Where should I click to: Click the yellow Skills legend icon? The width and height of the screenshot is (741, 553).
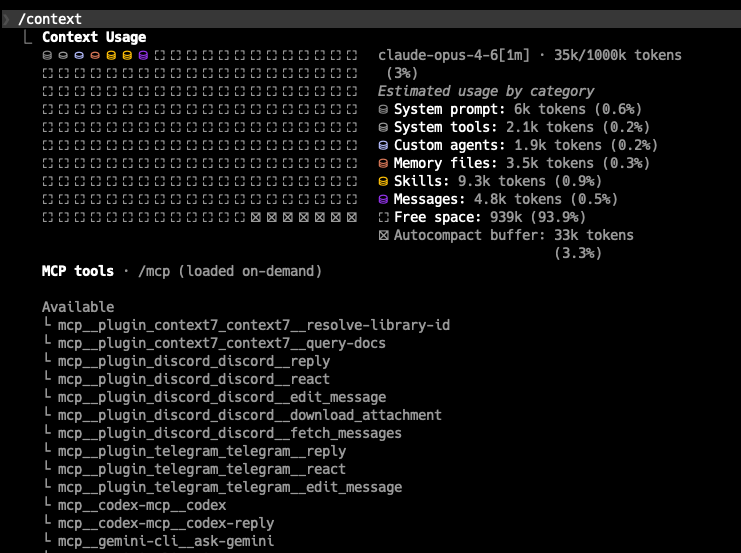point(383,181)
